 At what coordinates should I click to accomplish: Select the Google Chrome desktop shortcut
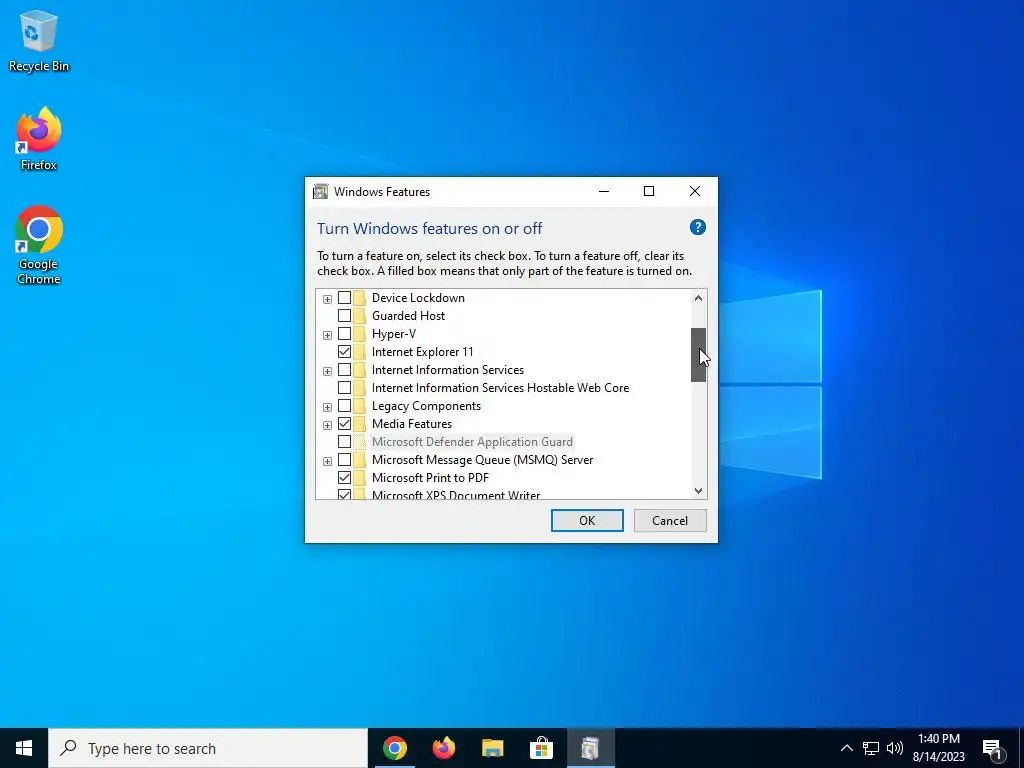[x=39, y=246]
